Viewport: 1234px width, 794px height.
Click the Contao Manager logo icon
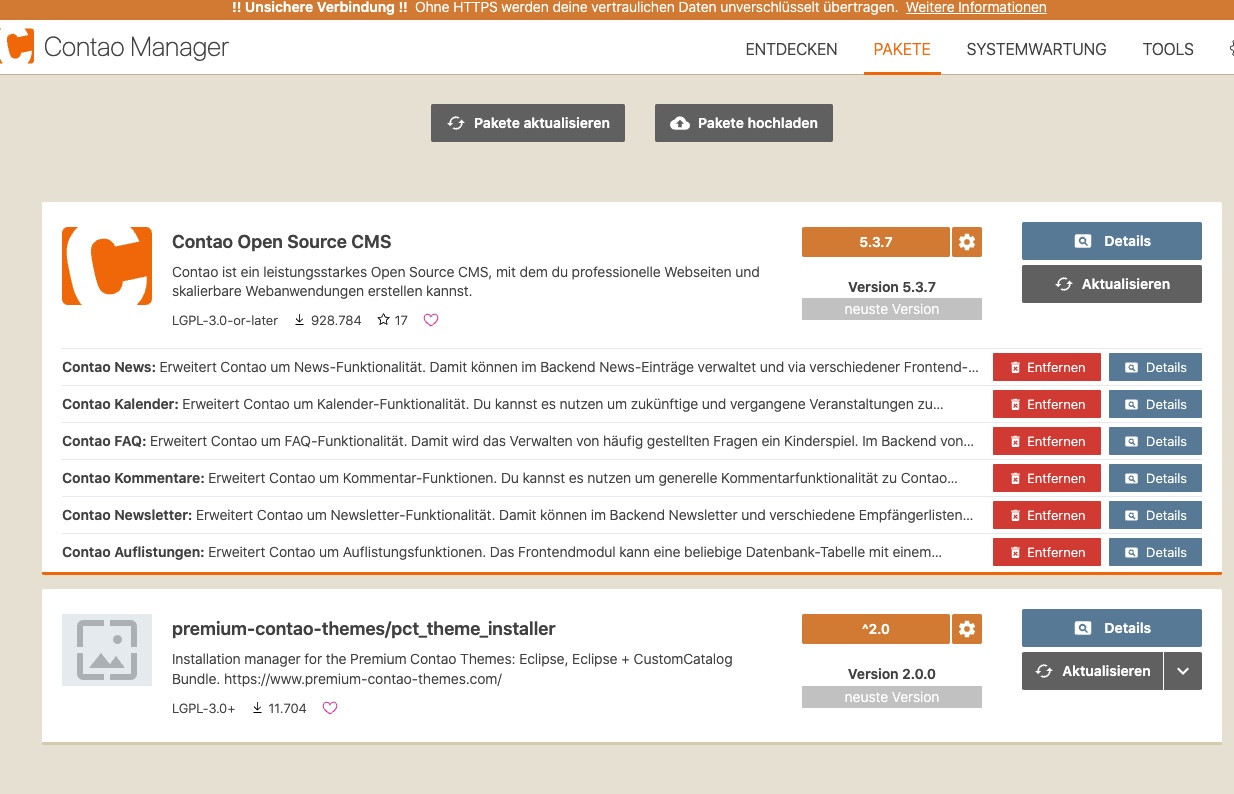coord(18,47)
